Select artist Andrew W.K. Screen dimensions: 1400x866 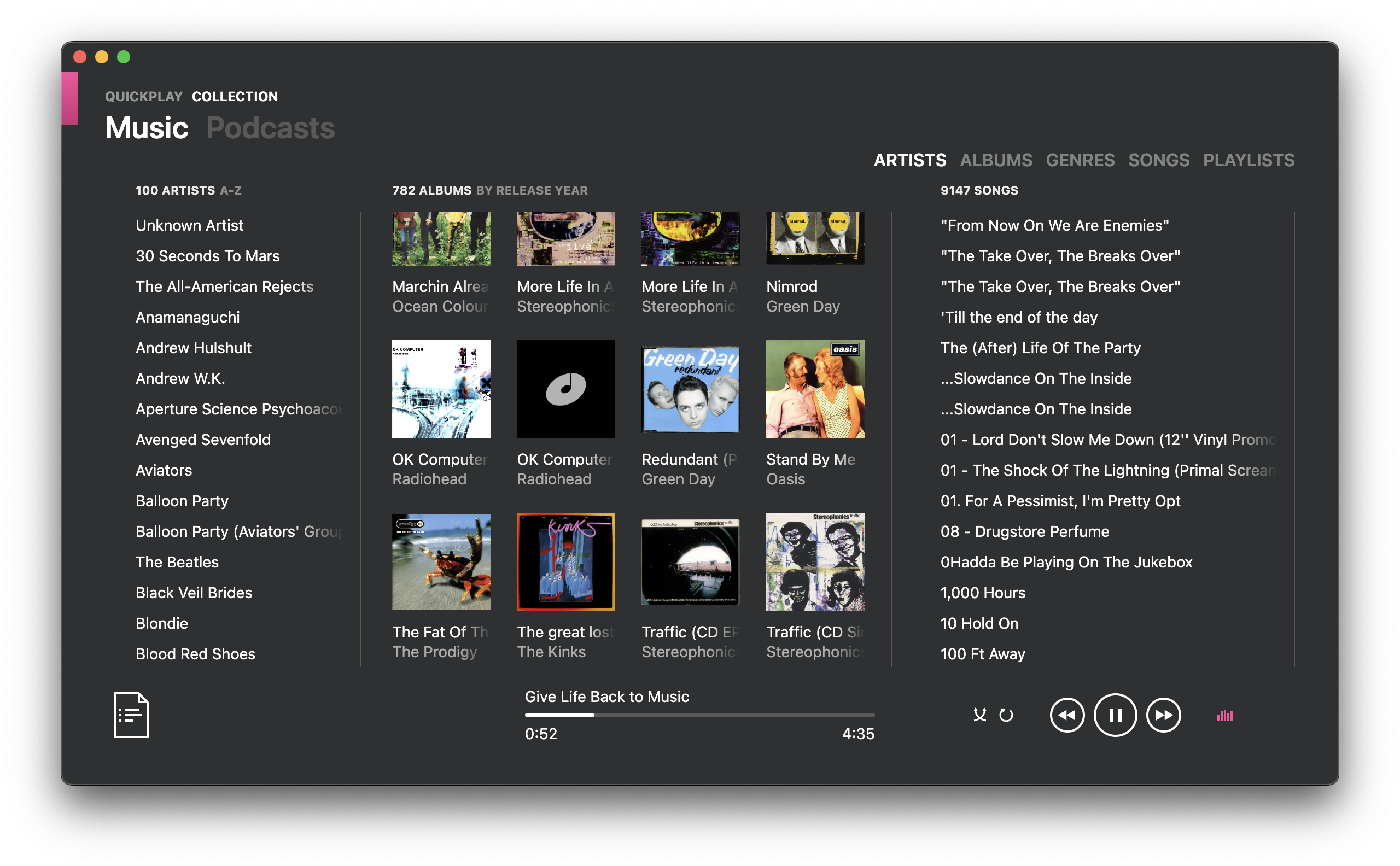point(180,378)
